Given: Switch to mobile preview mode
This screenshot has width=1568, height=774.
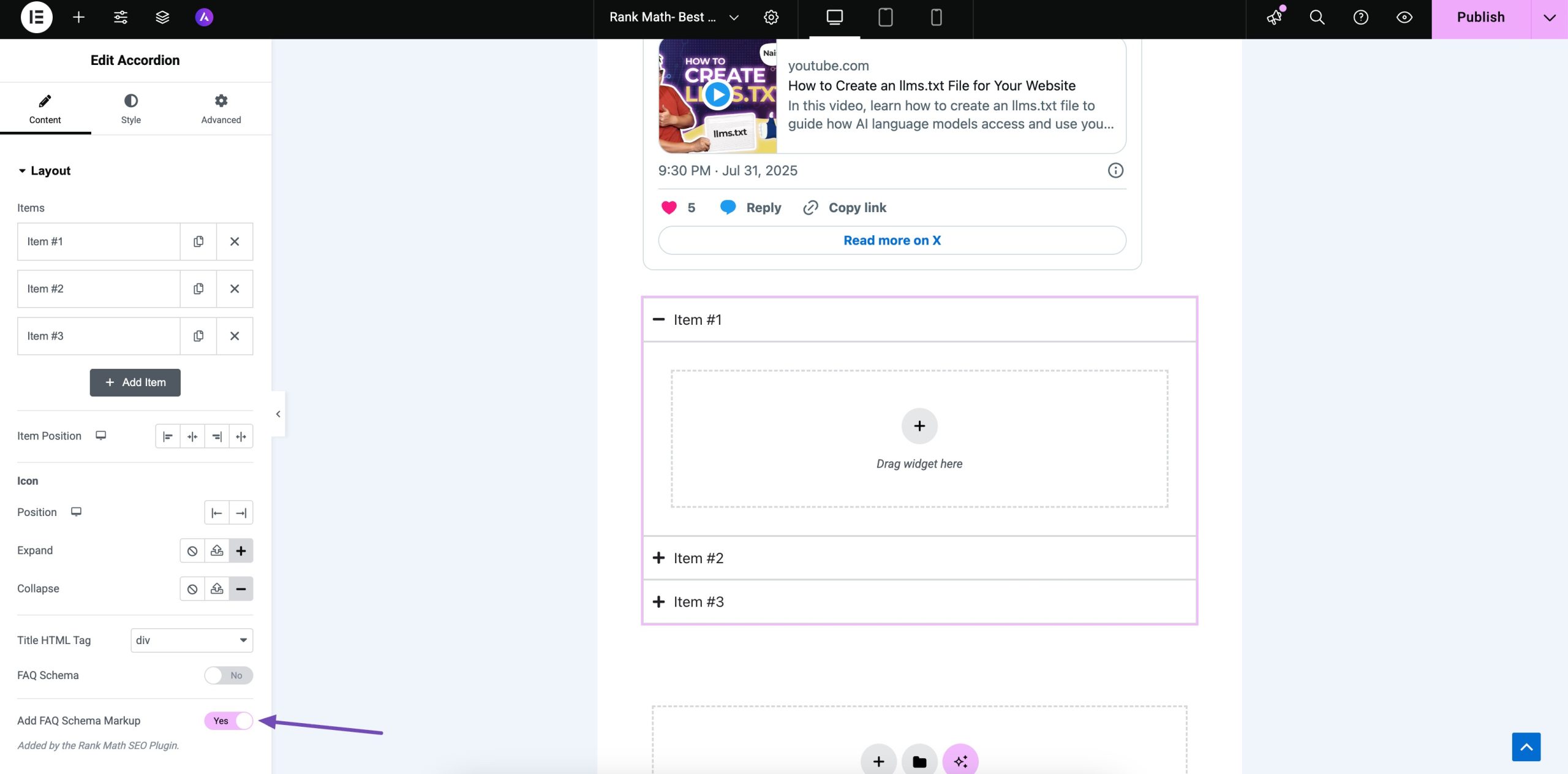Looking at the screenshot, I should tap(935, 18).
